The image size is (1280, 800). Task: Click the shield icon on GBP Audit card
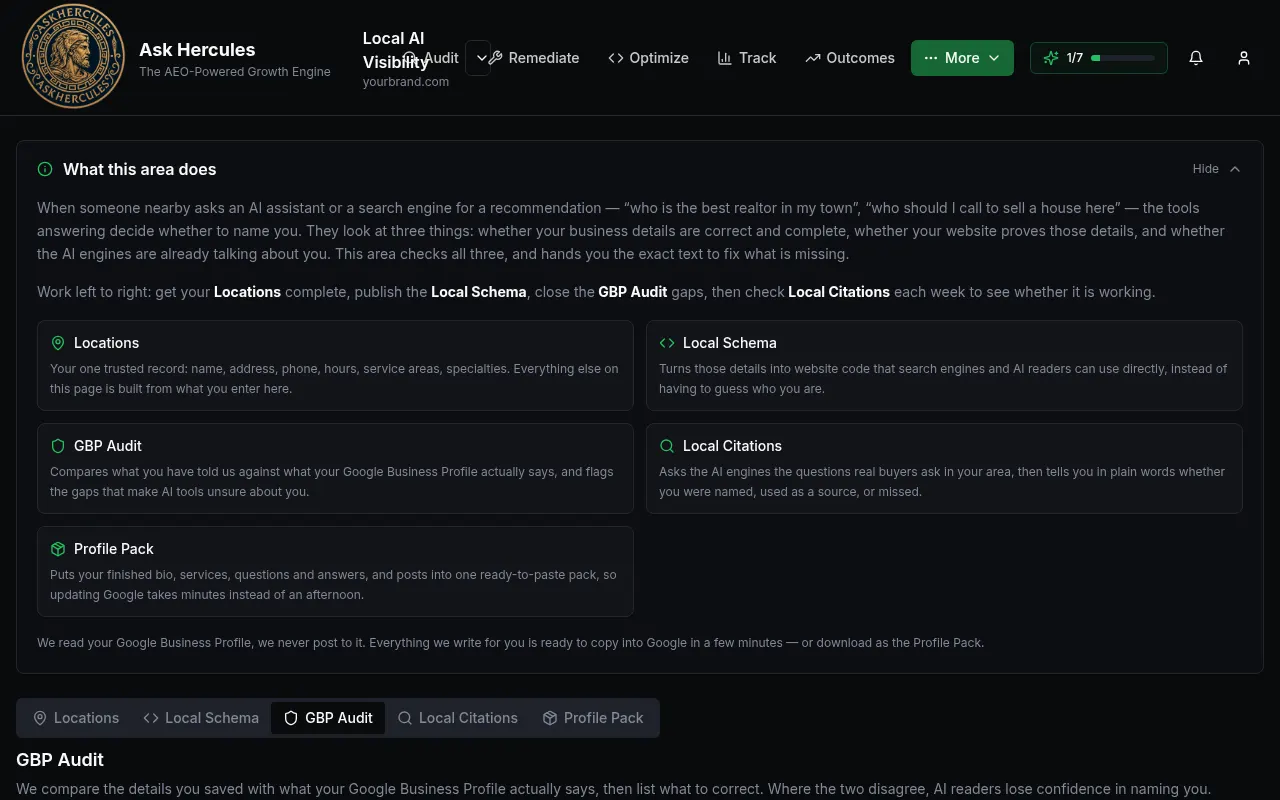(58, 446)
